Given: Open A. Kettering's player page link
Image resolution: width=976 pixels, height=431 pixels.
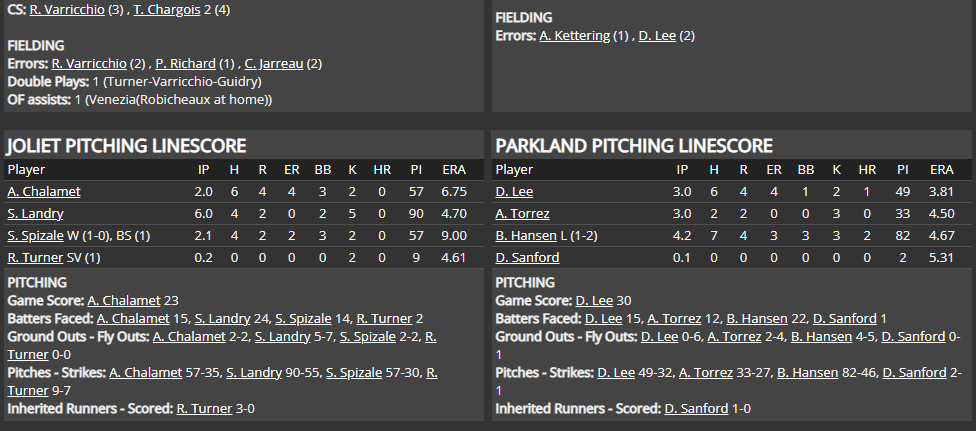Looking at the screenshot, I should click(574, 36).
